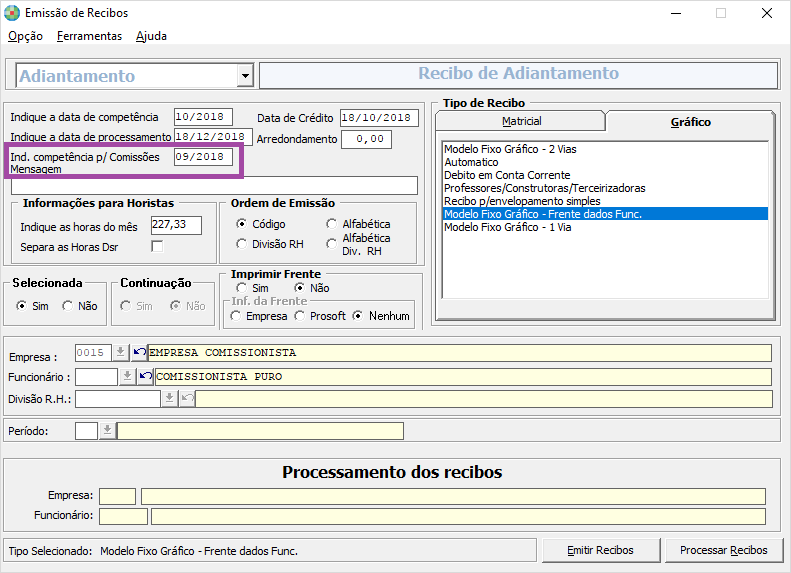Select Alfabética emission order radio
The width and height of the screenshot is (791, 573).
(x=331, y=223)
